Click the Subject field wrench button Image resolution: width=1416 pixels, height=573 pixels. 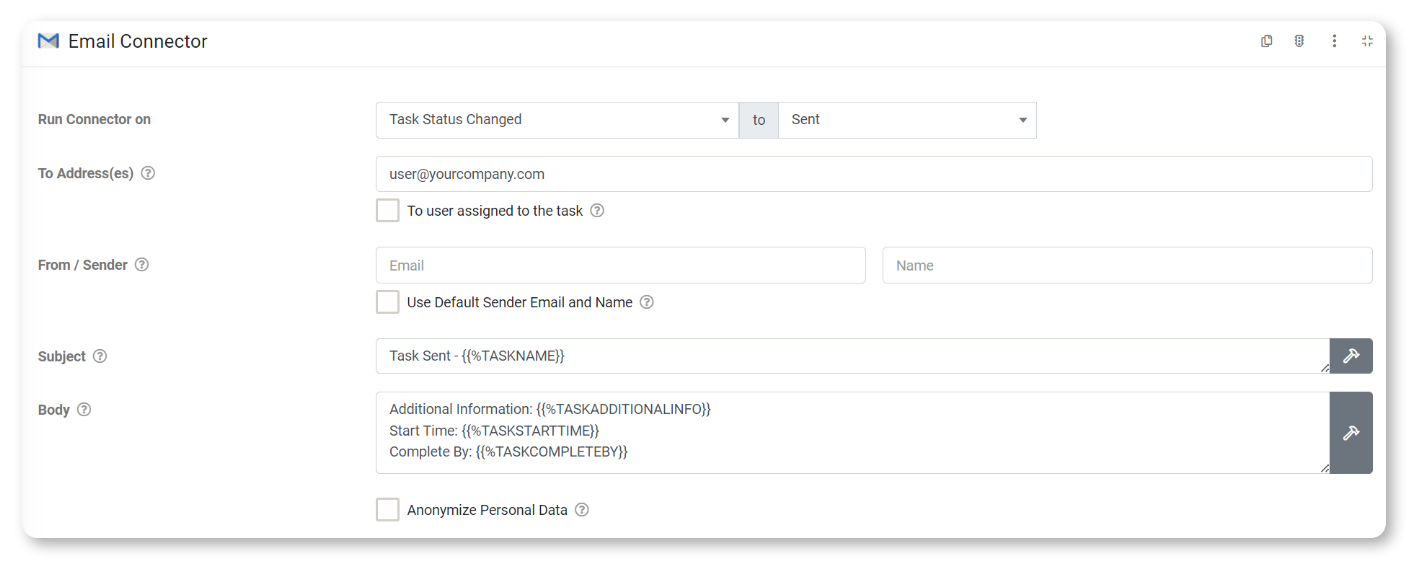click(x=1351, y=356)
